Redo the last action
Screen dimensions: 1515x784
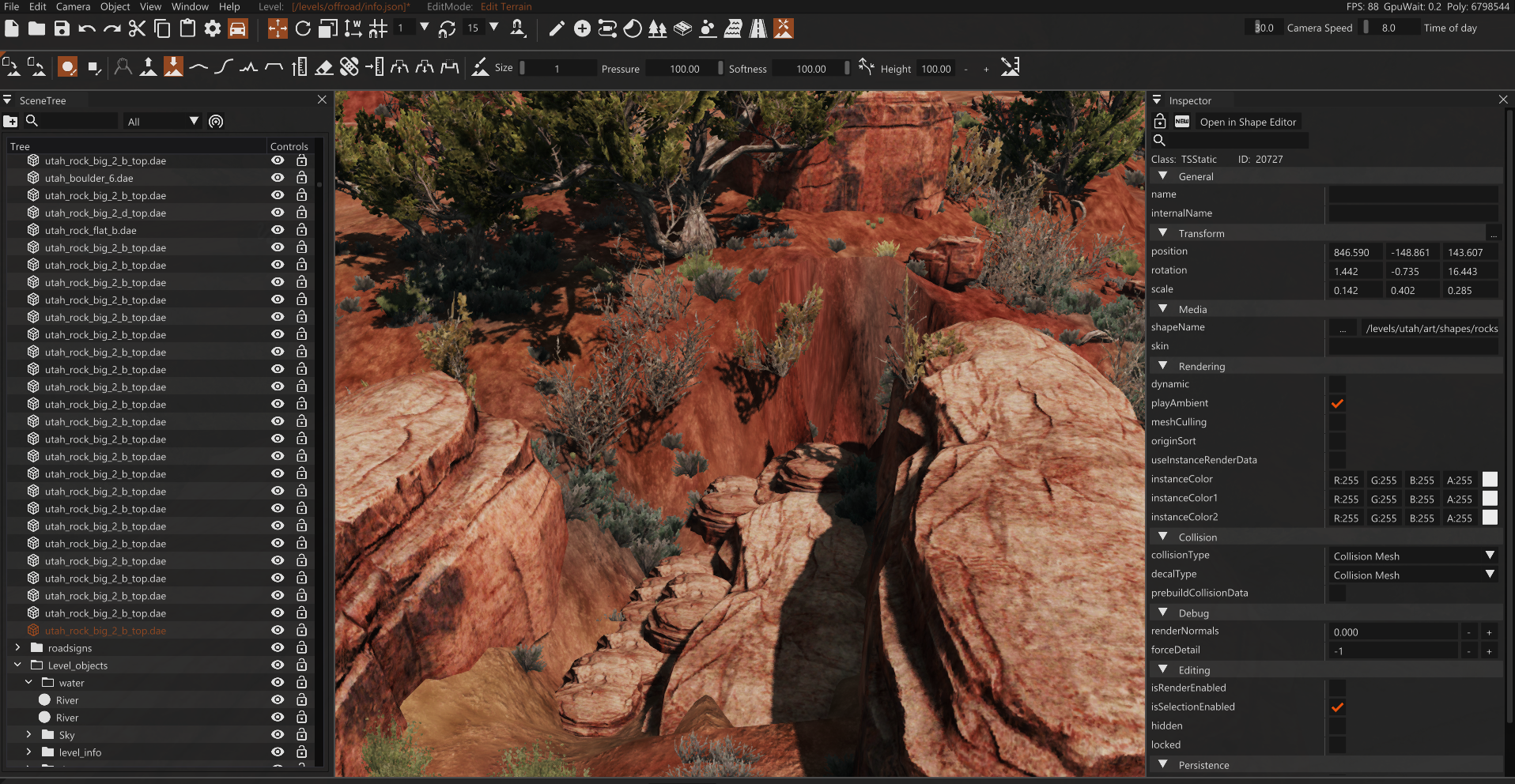pyautogui.click(x=112, y=28)
